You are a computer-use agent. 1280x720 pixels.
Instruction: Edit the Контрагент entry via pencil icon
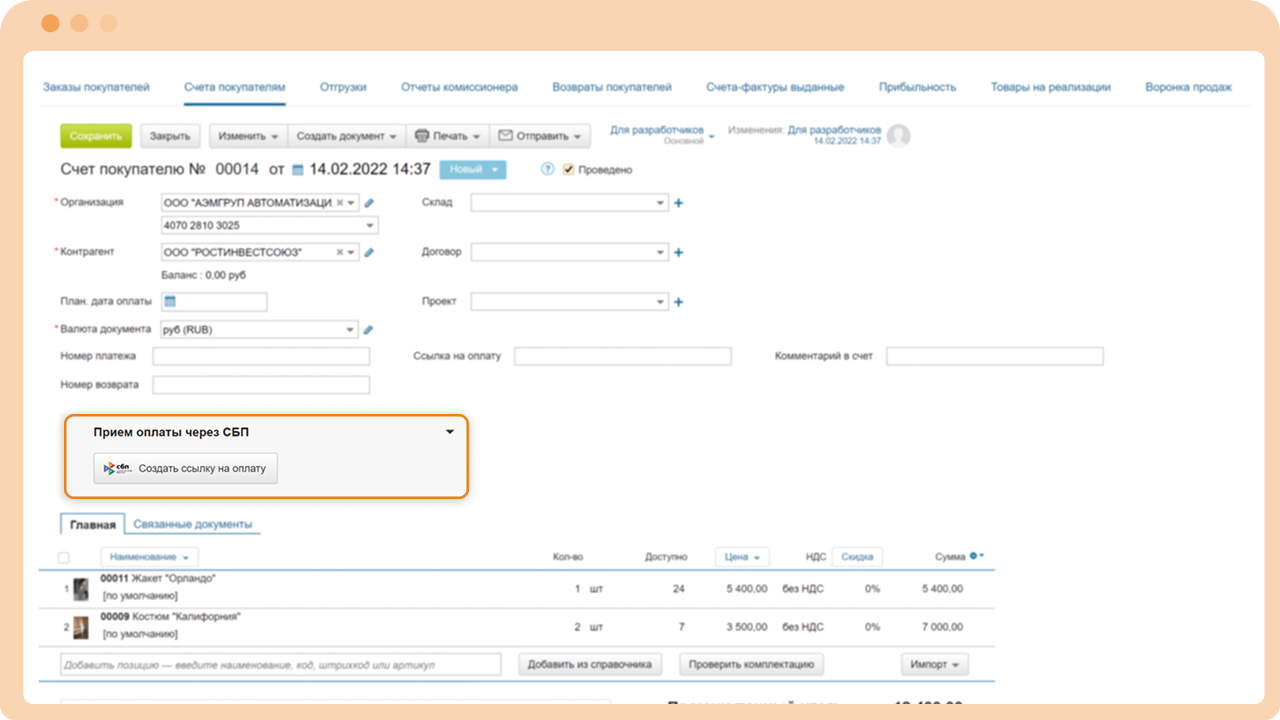pyautogui.click(x=369, y=253)
